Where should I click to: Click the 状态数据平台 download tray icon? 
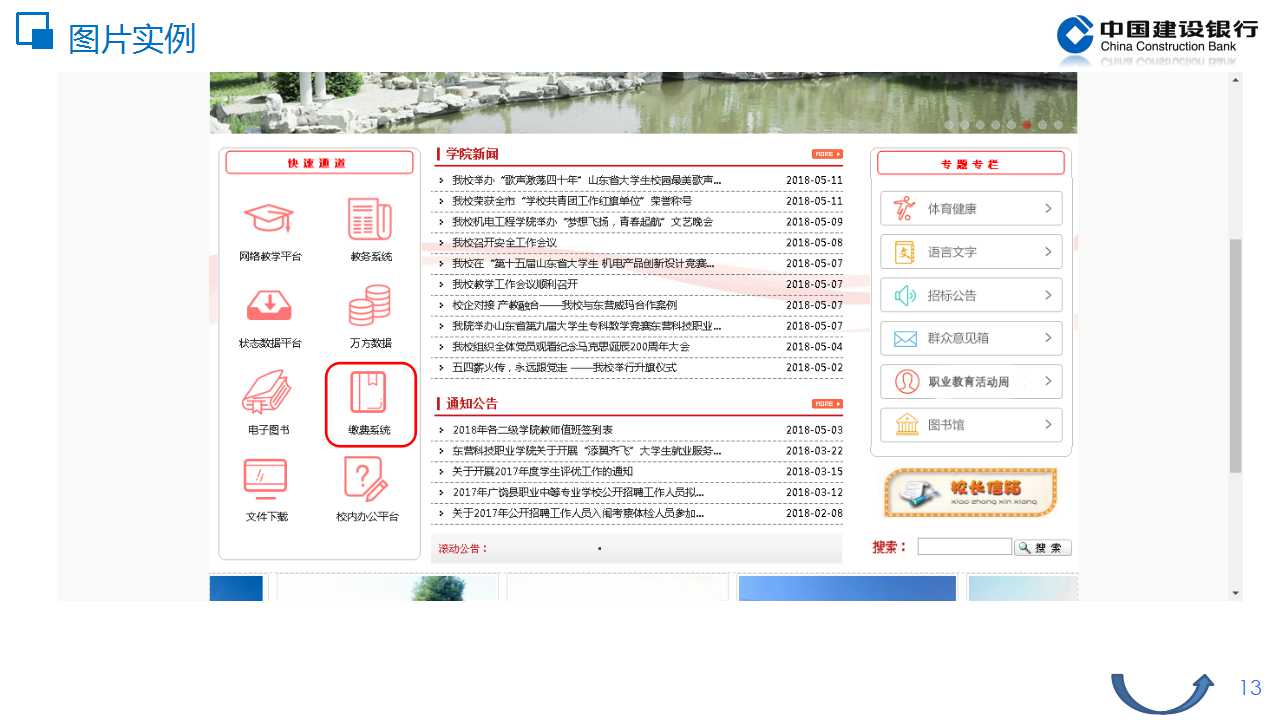(269, 306)
